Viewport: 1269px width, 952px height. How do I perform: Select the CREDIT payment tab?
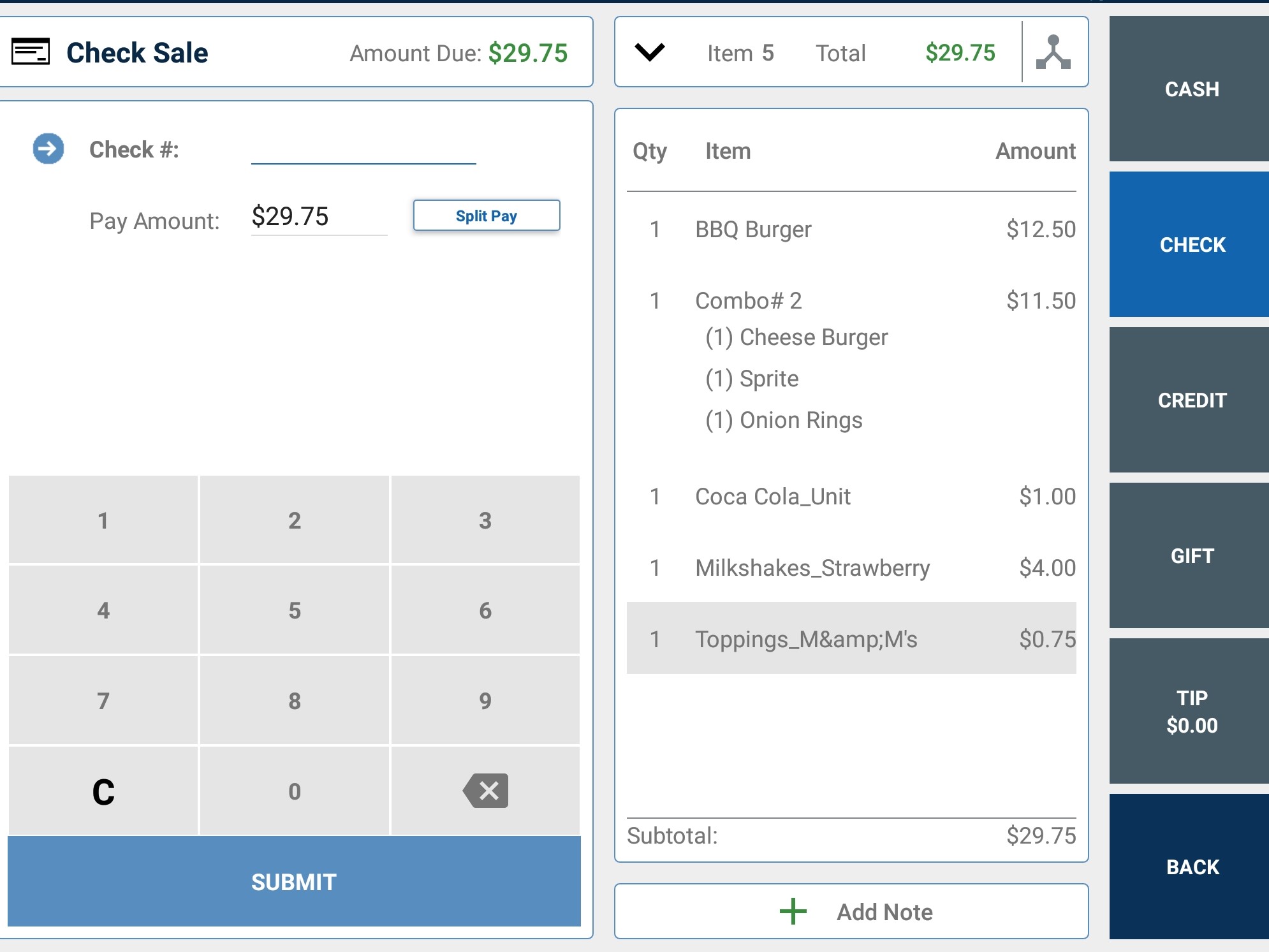click(x=1191, y=400)
